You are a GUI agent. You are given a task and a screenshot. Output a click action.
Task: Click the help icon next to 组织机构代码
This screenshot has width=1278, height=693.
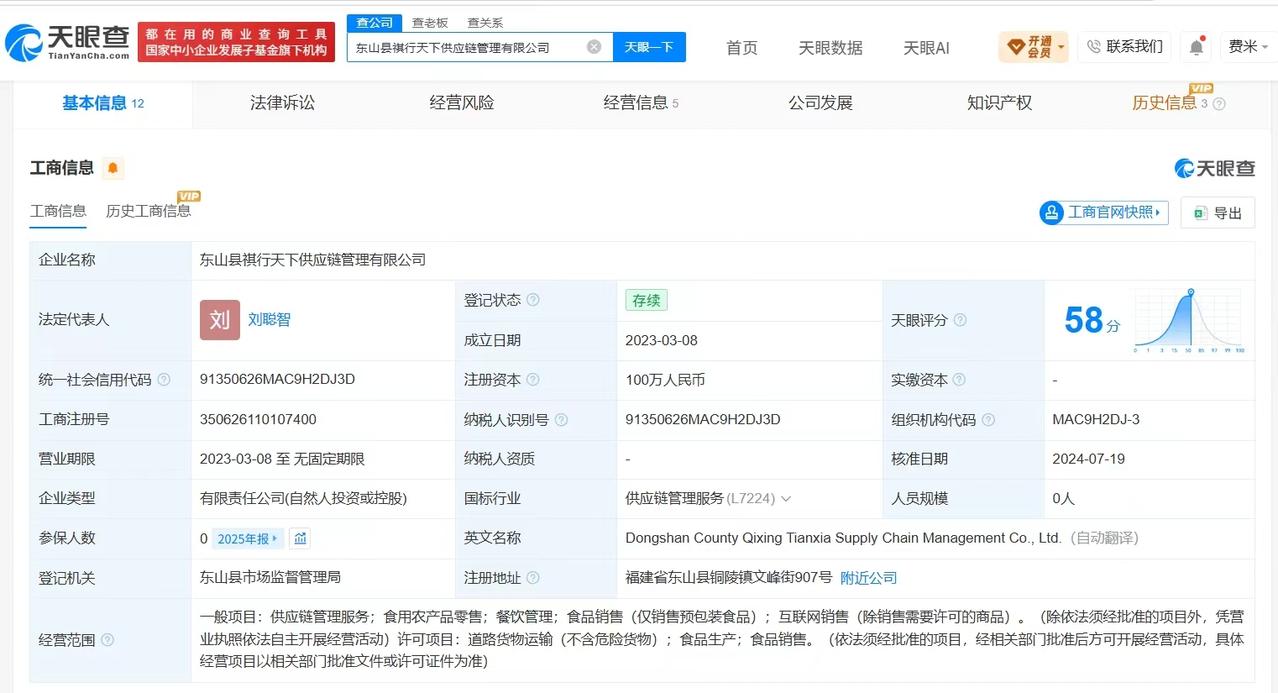(988, 420)
